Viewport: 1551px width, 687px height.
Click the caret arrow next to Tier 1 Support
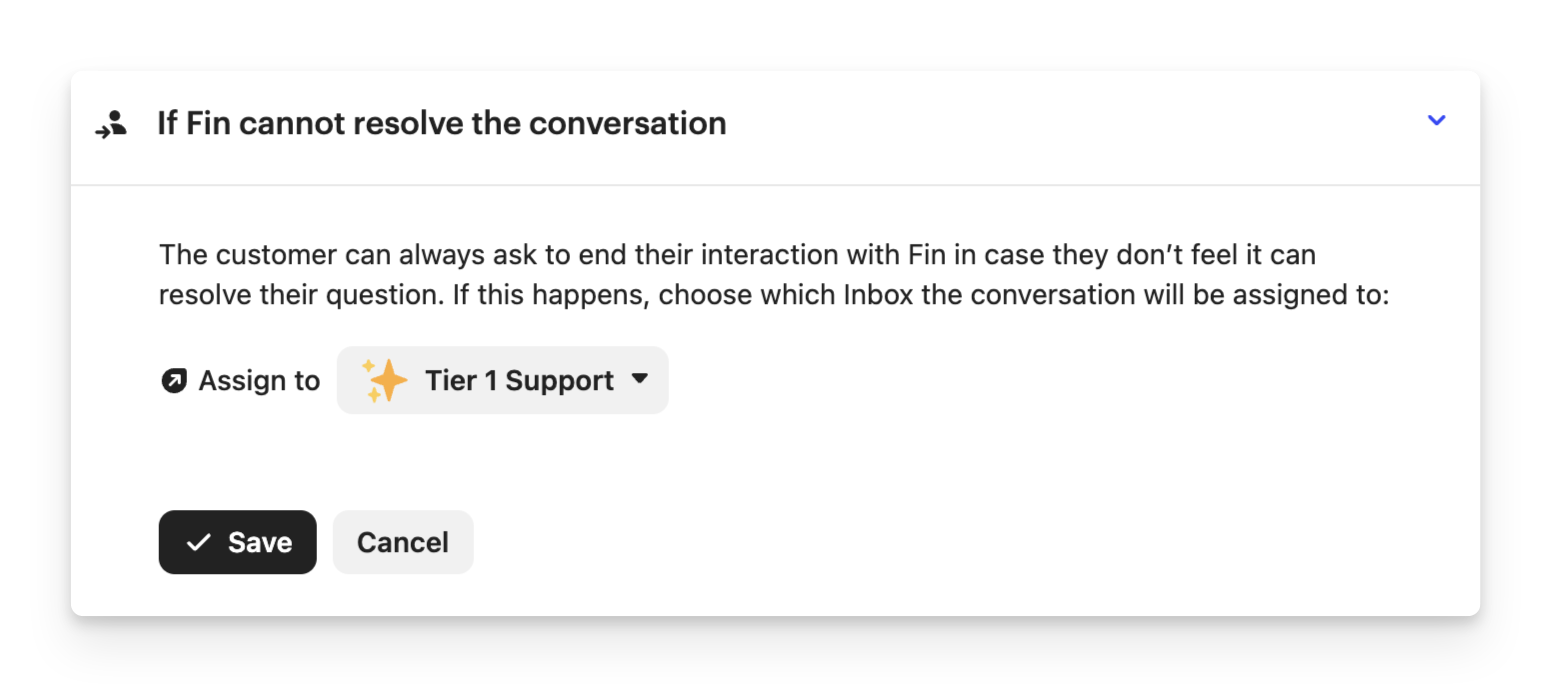click(640, 379)
